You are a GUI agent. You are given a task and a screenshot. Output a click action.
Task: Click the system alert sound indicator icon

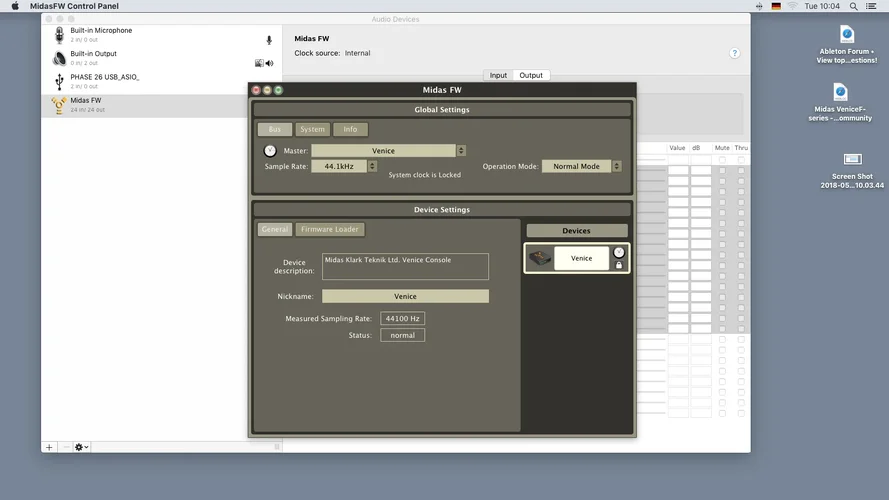[259, 63]
